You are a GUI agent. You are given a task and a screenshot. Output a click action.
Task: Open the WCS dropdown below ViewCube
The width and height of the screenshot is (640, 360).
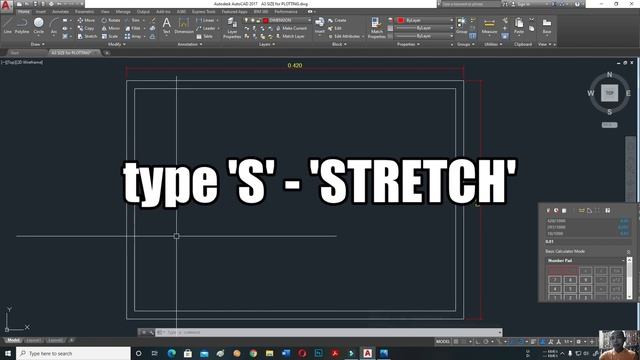(x=609, y=125)
